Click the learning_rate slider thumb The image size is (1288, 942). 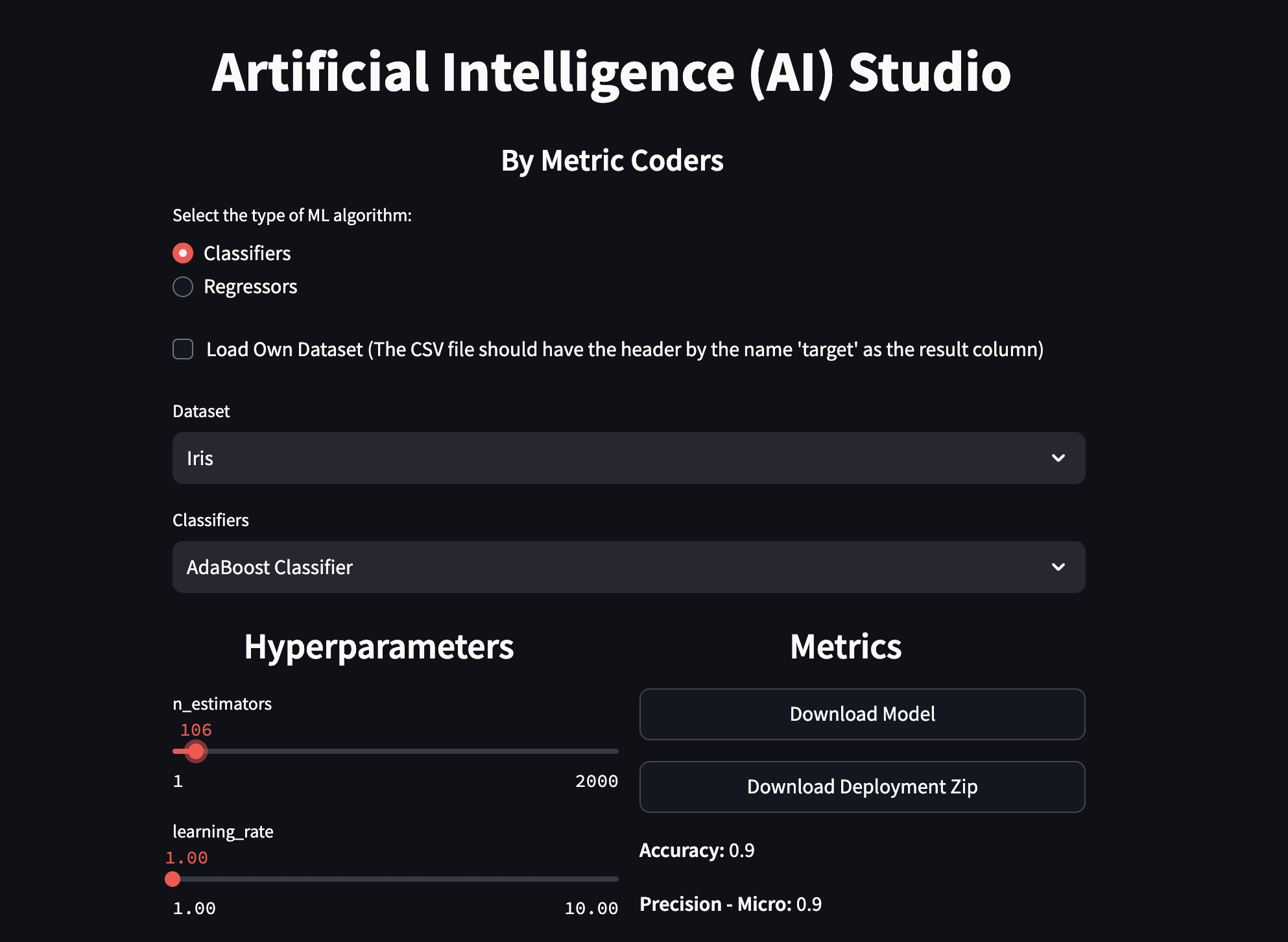pyautogui.click(x=173, y=879)
